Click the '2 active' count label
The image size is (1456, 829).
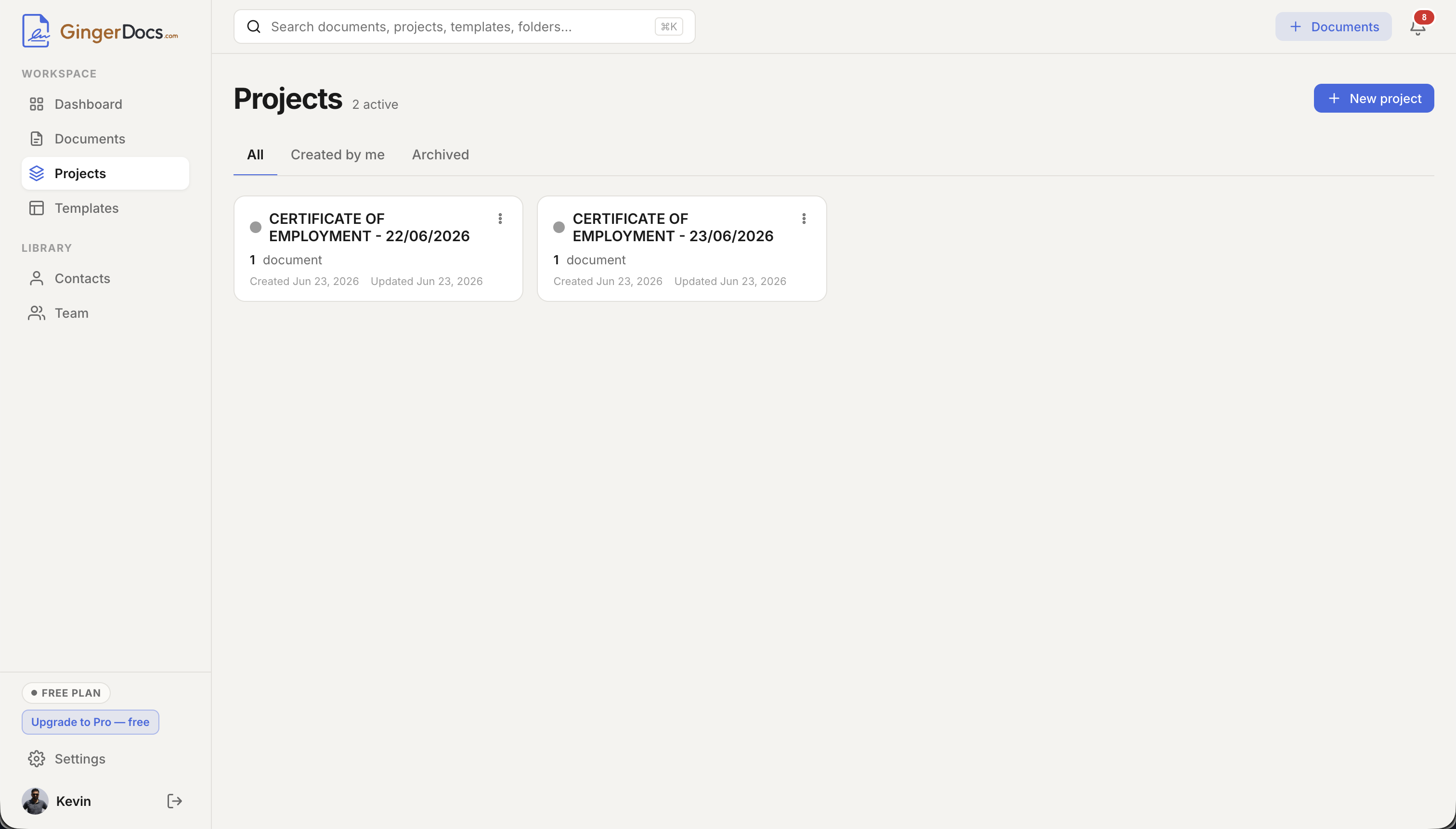(375, 105)
